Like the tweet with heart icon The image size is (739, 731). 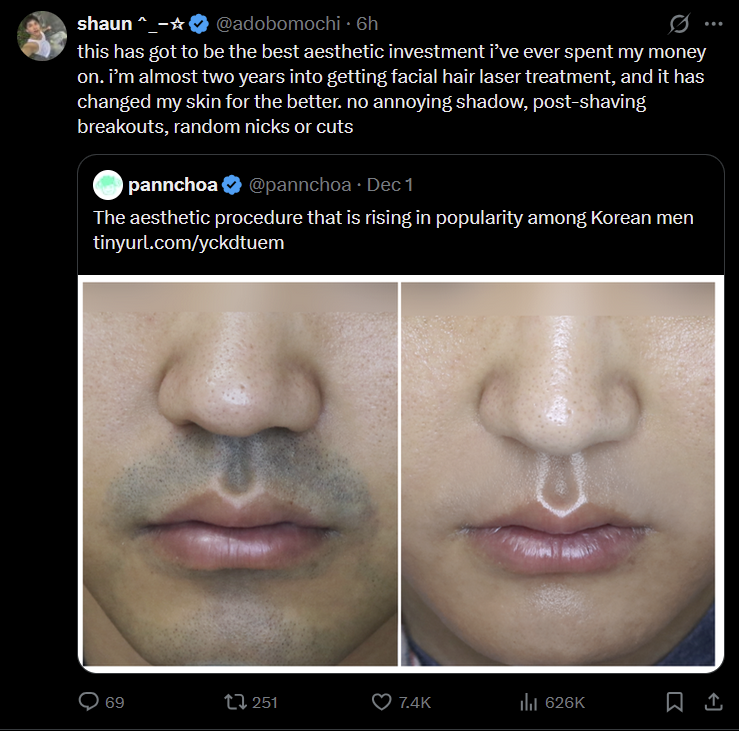coord(381,702)
